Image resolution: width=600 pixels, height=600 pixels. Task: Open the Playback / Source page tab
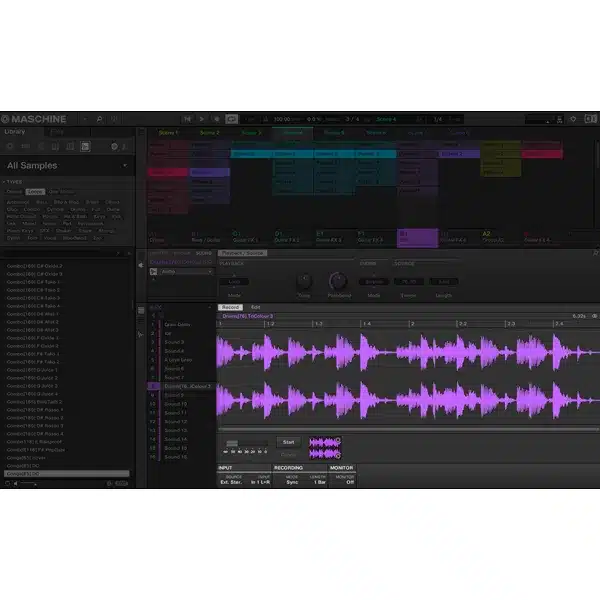pos(243,253)
